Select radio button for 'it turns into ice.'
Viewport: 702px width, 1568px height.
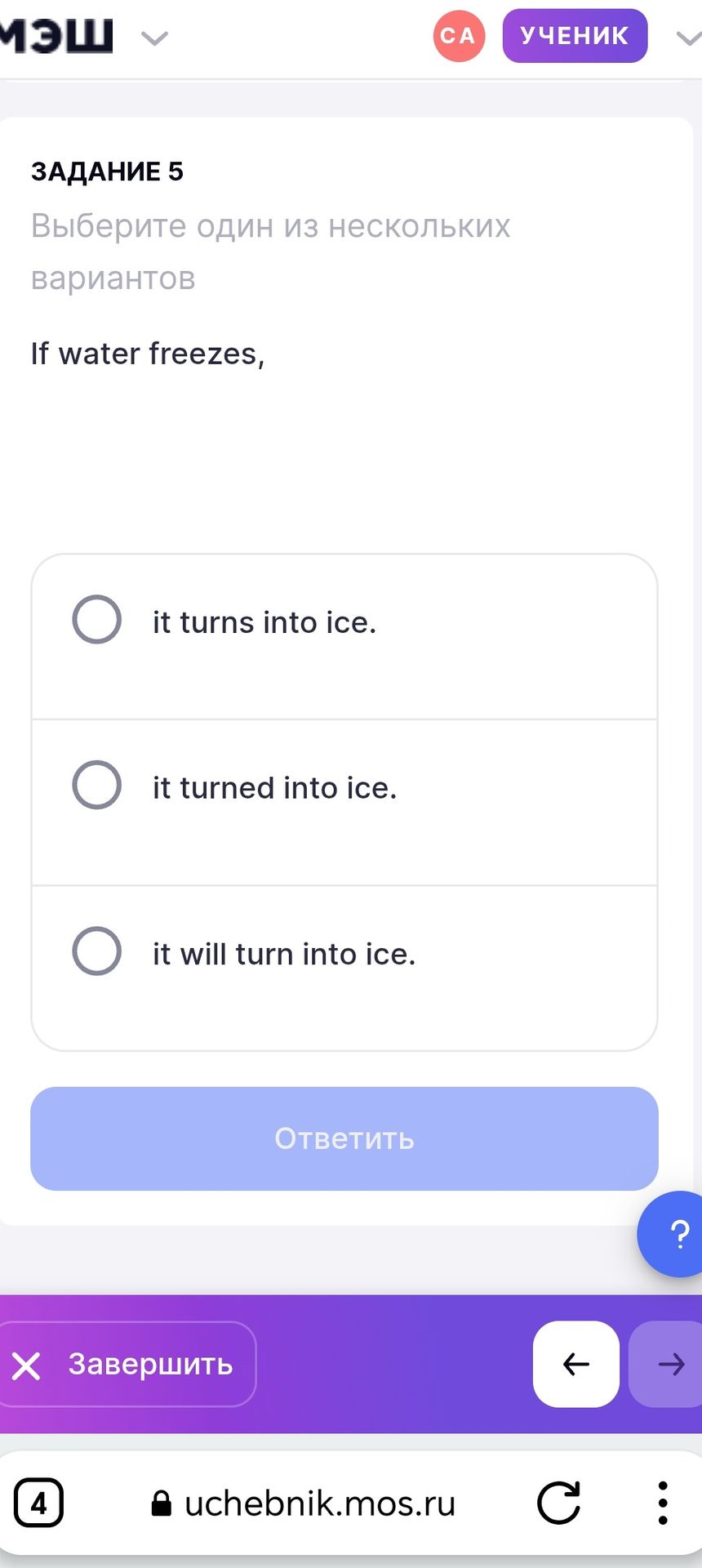(97, 620)
